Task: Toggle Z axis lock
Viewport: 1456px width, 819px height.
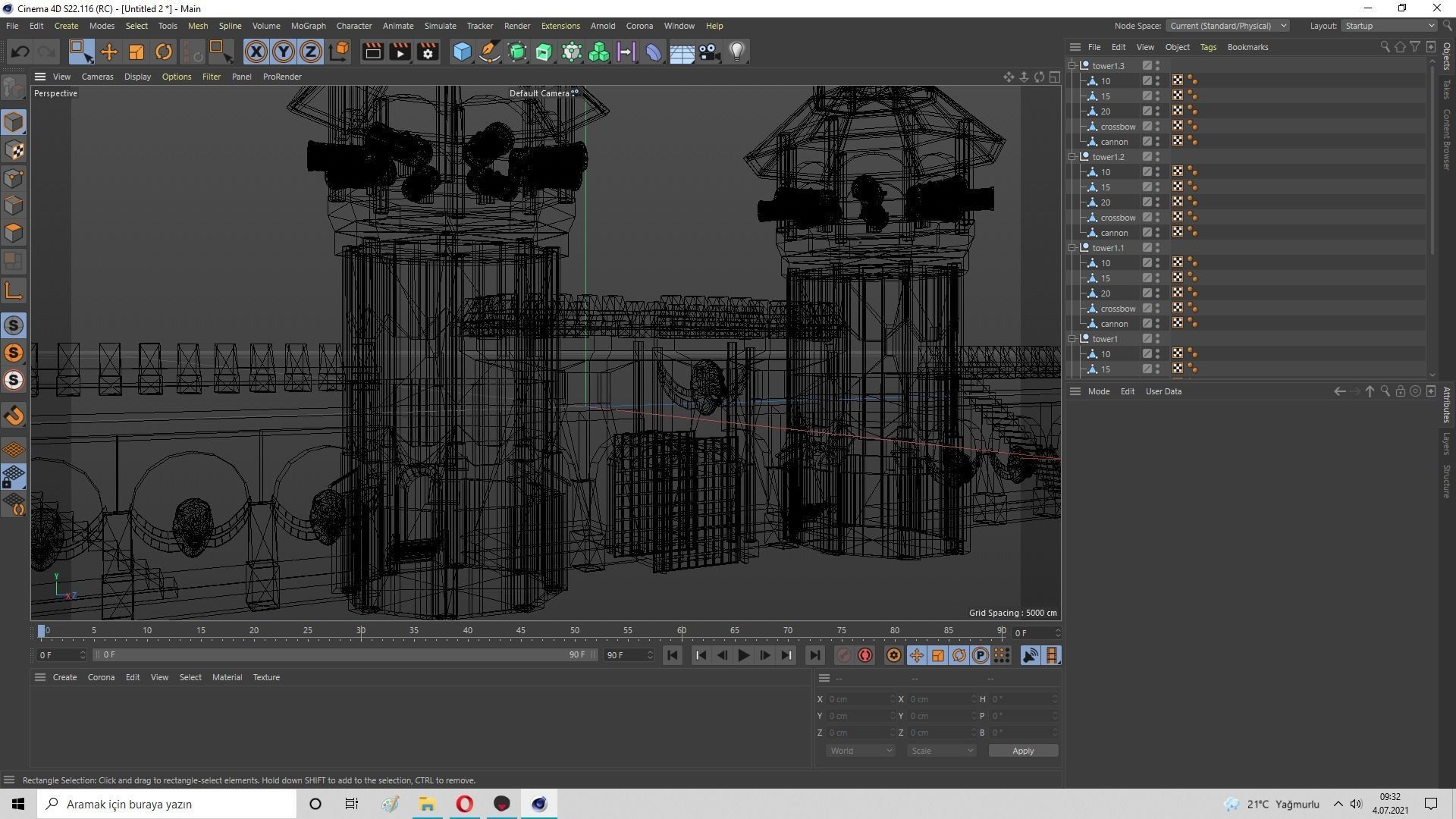Action: click(x=311, y=52)
